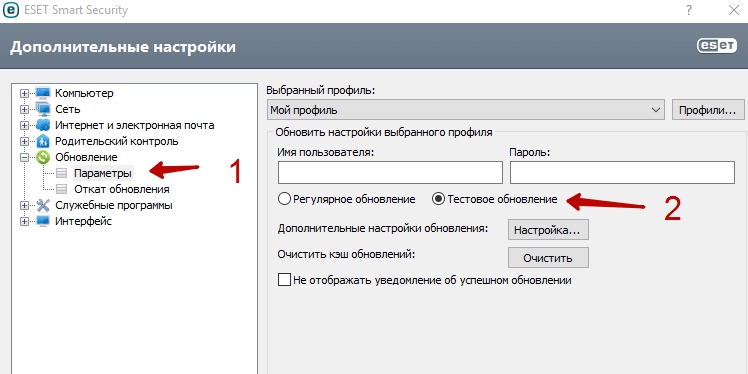Image resolution: width=748 pixels, height=374 pixels.
Task: Click the Дополнительные настройки heading
Action: 123,47
